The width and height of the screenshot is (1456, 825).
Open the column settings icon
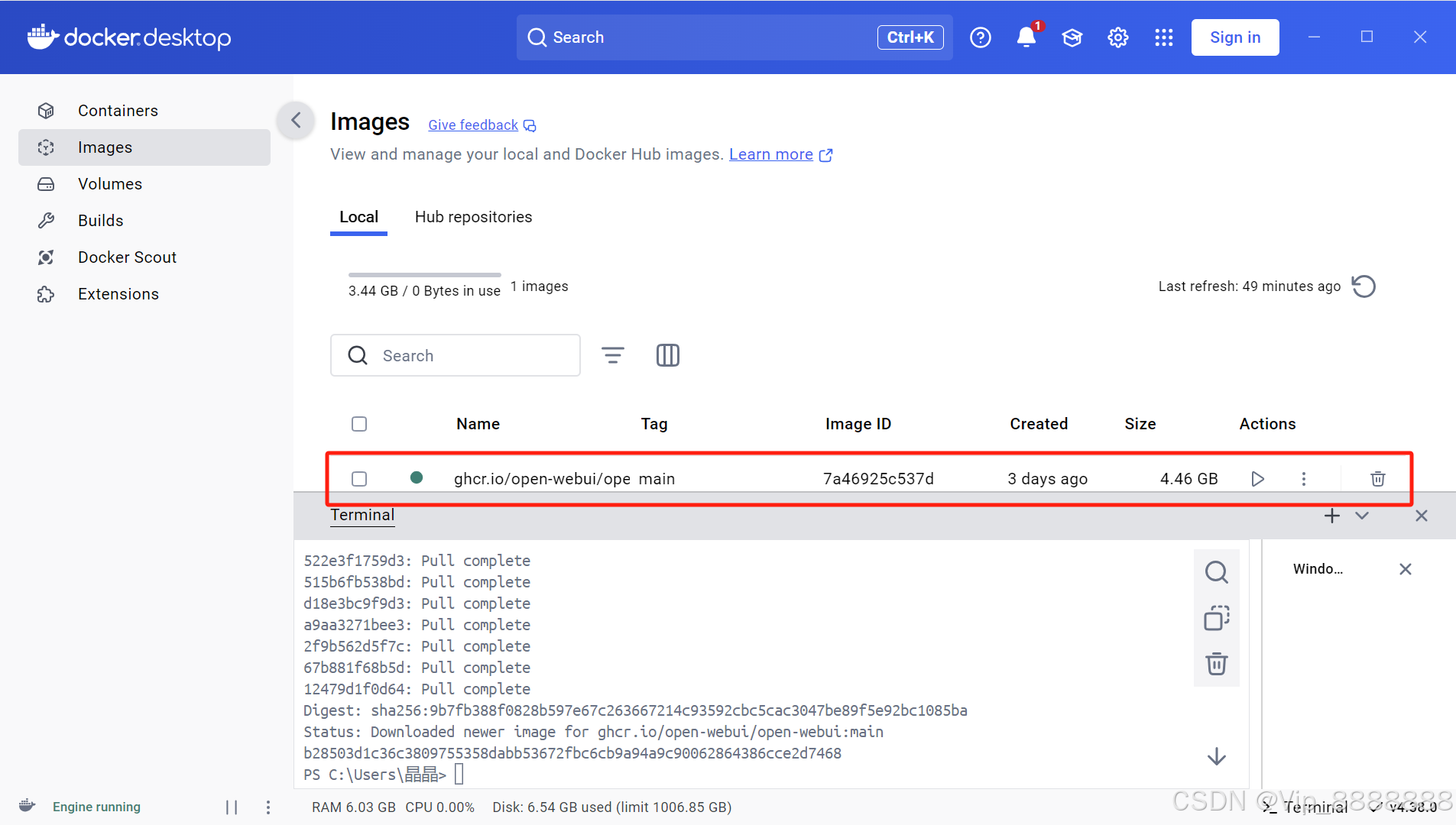click(x=668, y=355)
